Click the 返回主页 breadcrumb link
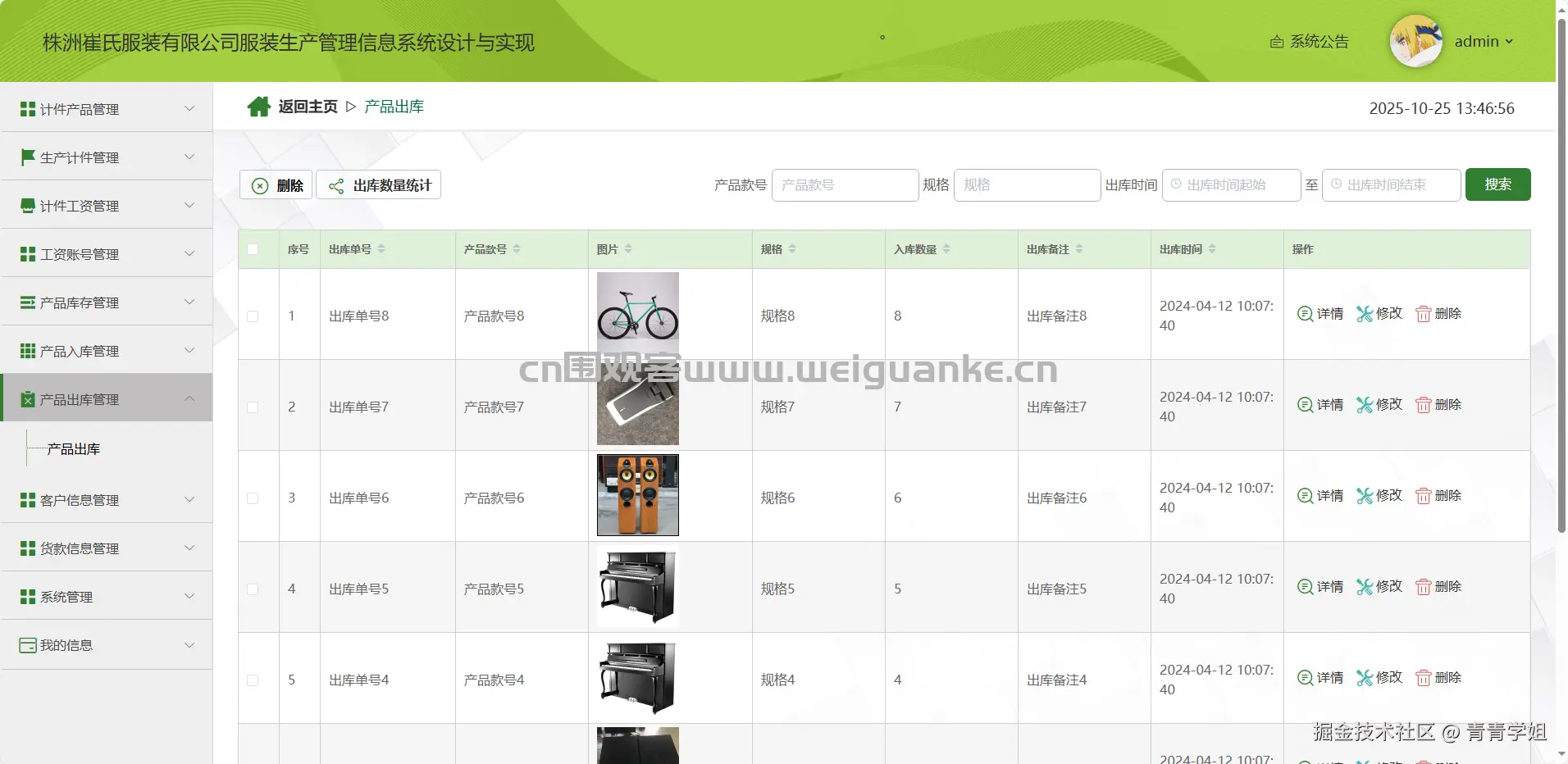Screen dimensions: 1568x764 pos(307,106)
